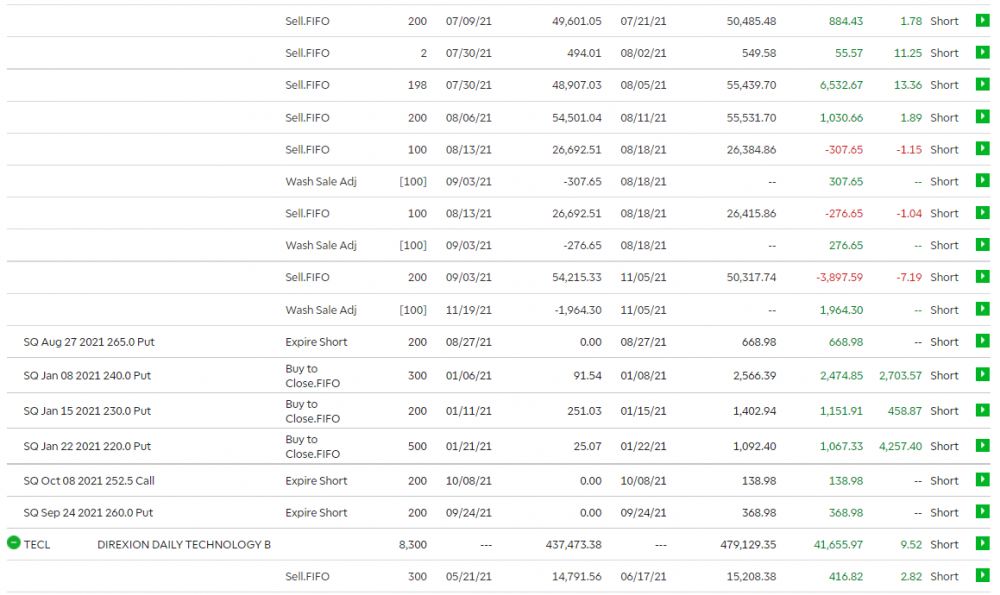Viewport: 1000px width, 595px height.
Task: Click green arrow for SQ Oct 08 252.5 Call
Action: tap(981, 481)
